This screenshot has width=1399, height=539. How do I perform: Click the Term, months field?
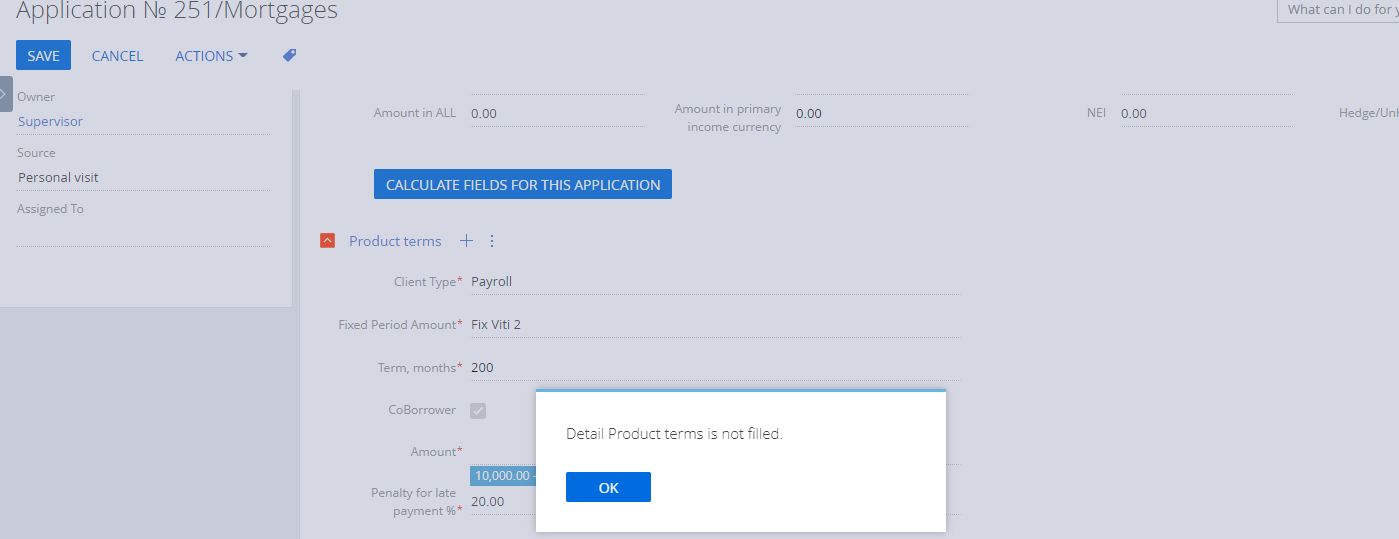pyautogui.click(x=715, y=368)
